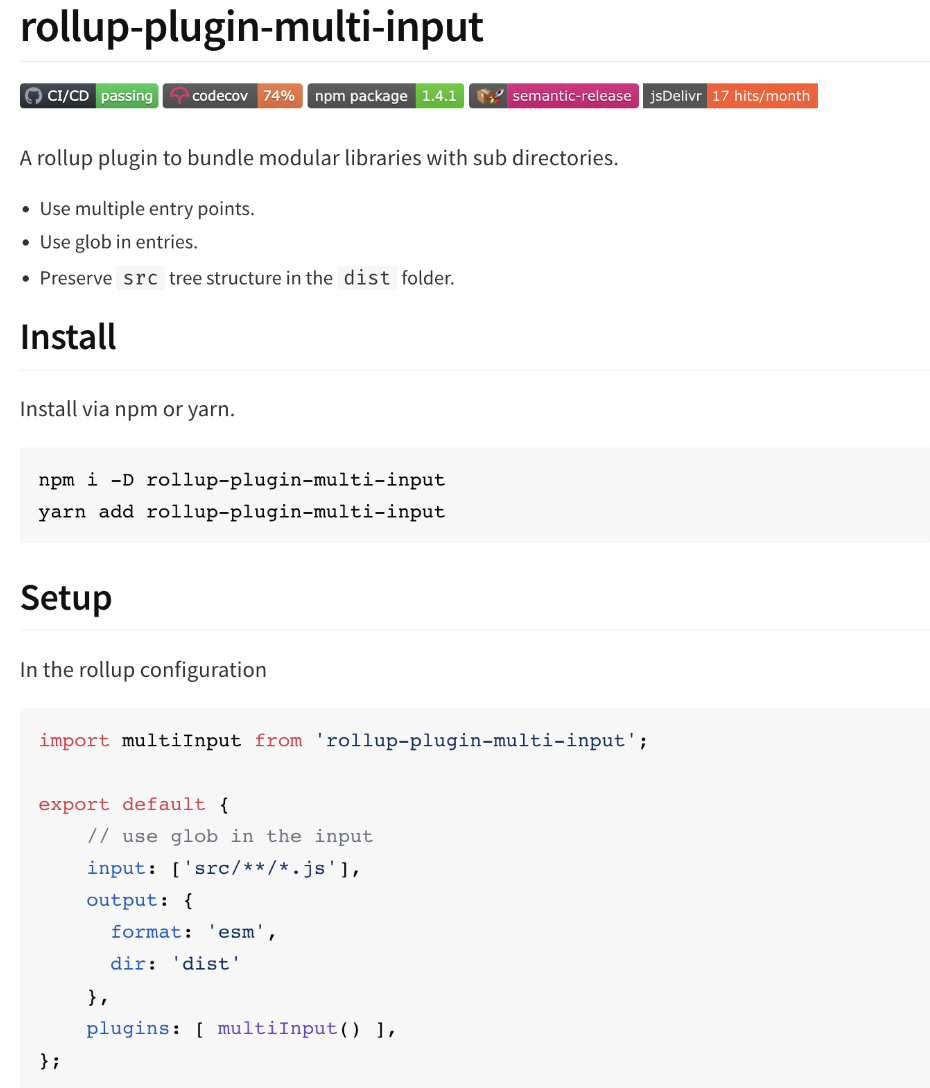Viewport: 930px width, 1088px height.
Task: Click the Install section heading
Action: [68, 337]
